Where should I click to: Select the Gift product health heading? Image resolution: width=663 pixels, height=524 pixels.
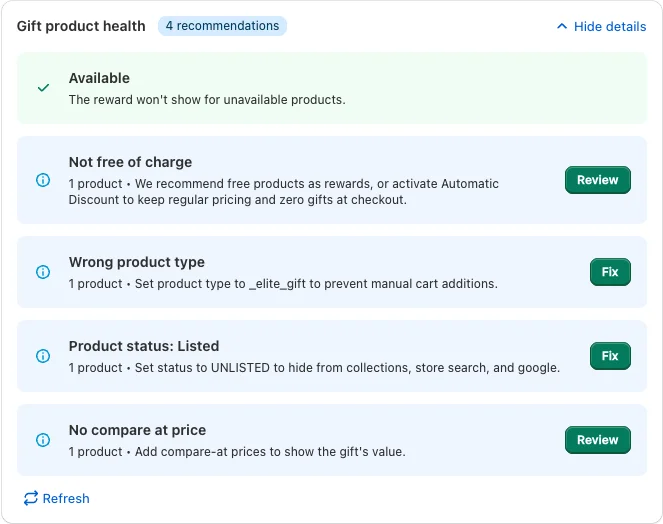click(81, 26)
